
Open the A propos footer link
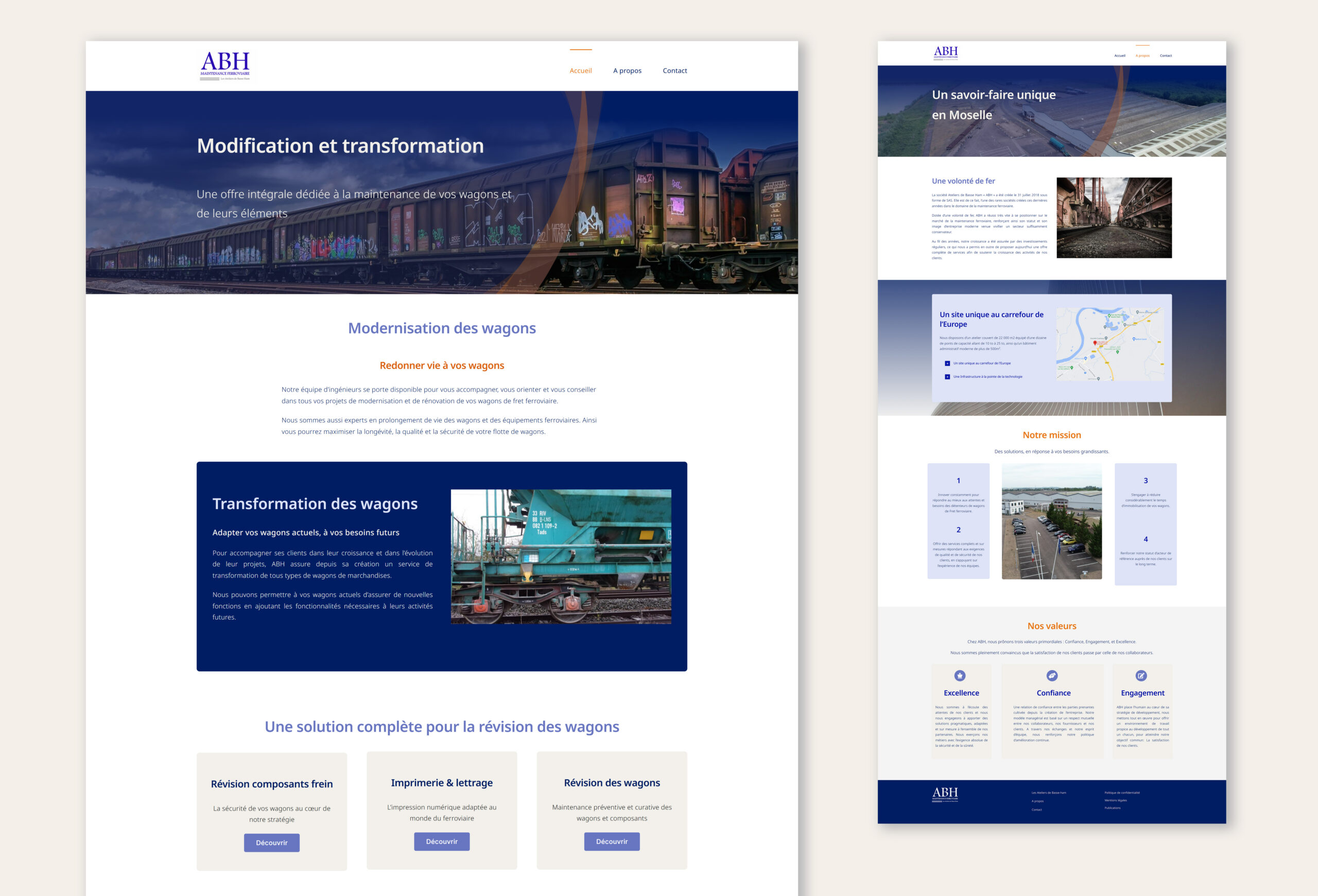click(1037, 801)
